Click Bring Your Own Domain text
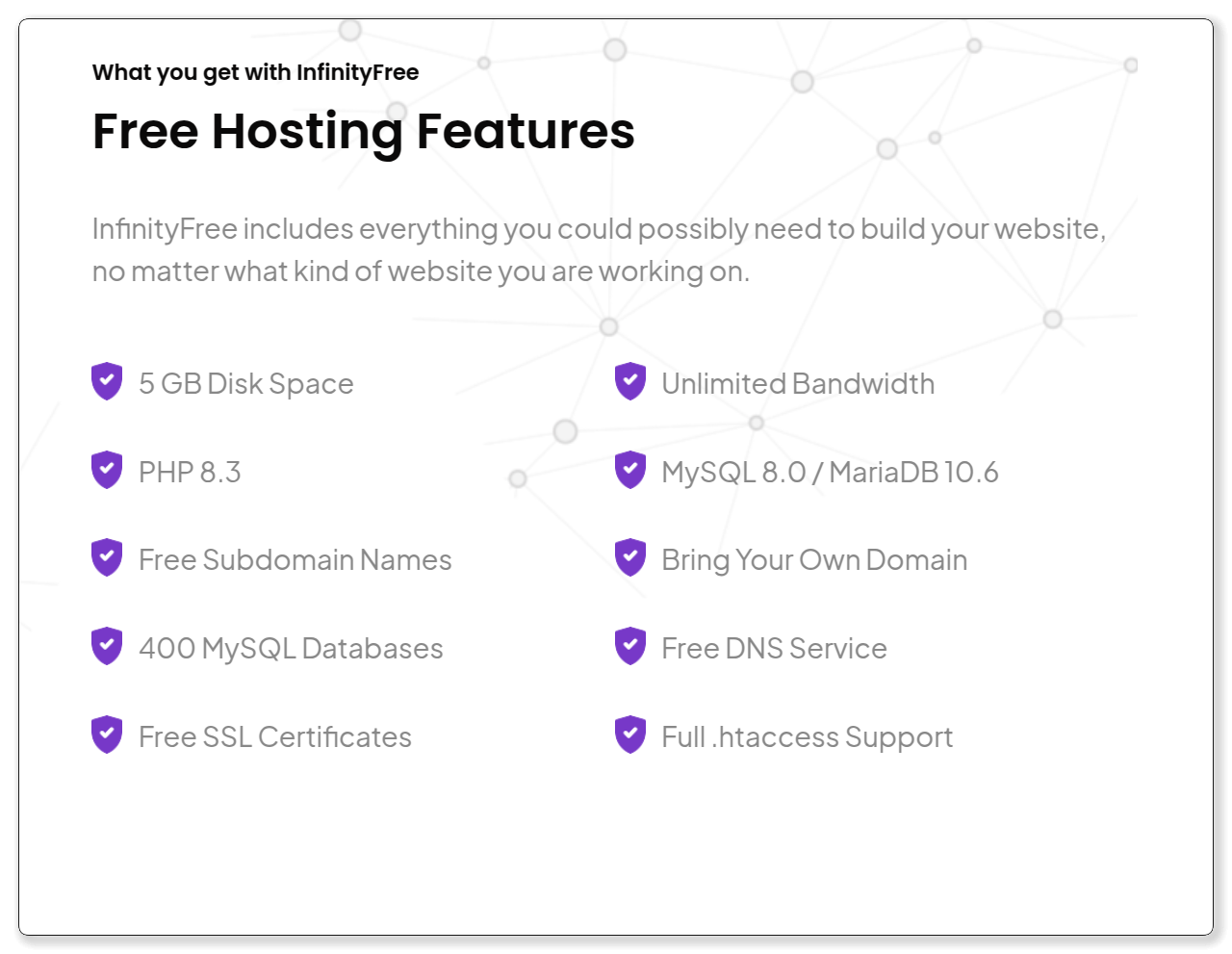 pyautogui.click(x=814, y=560)
